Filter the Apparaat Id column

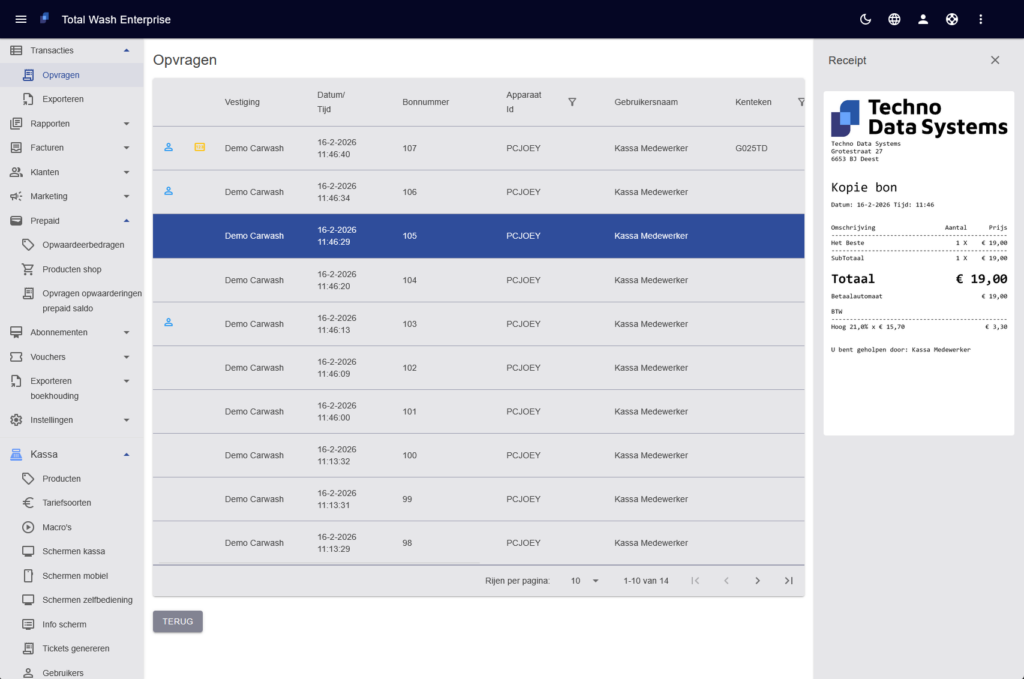tap(572, 102)
